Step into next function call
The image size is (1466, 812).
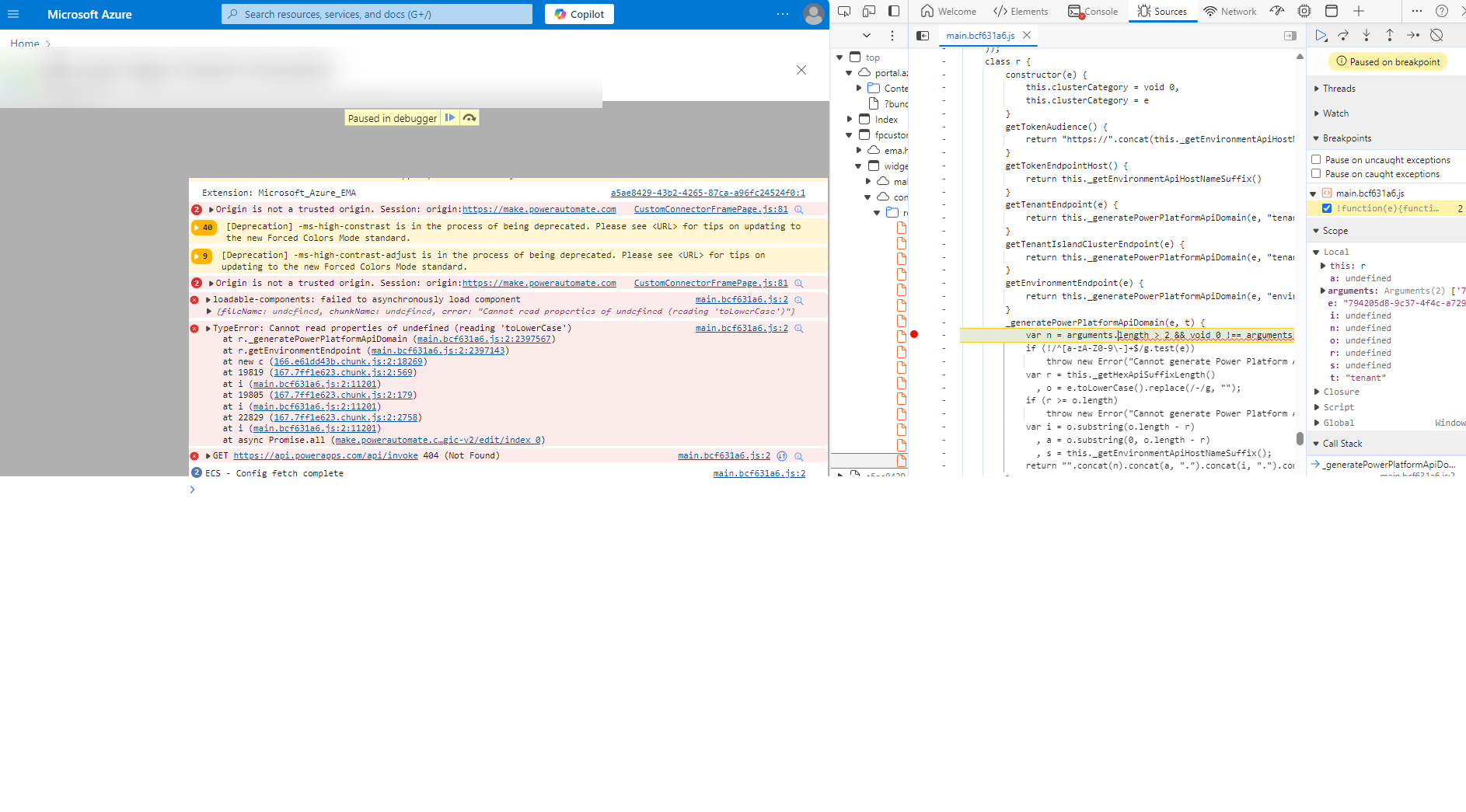(x=1367, y=35)
